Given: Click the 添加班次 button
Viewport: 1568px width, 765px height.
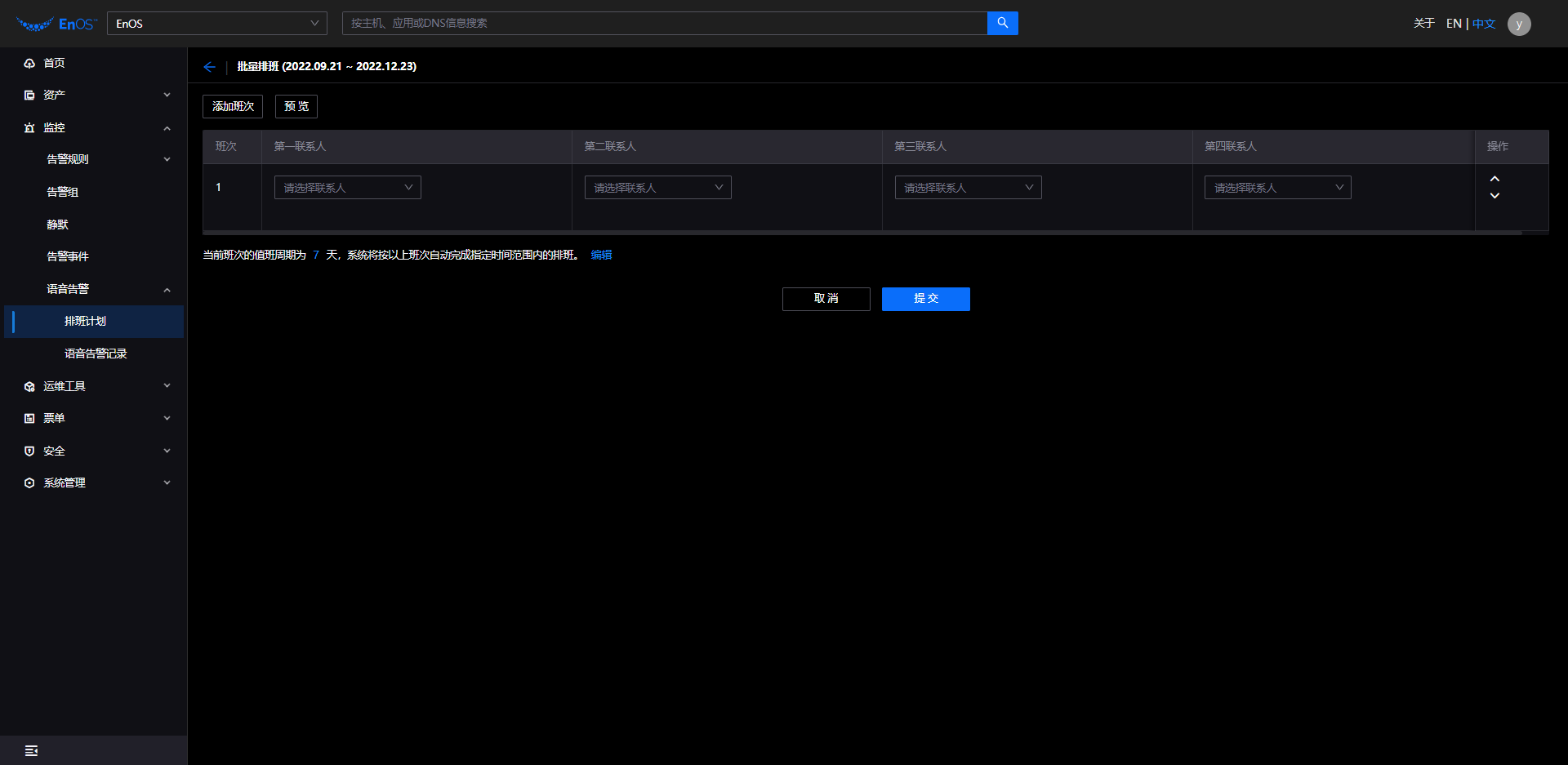Looking at the screenshot, I should [x=233, y=106].
